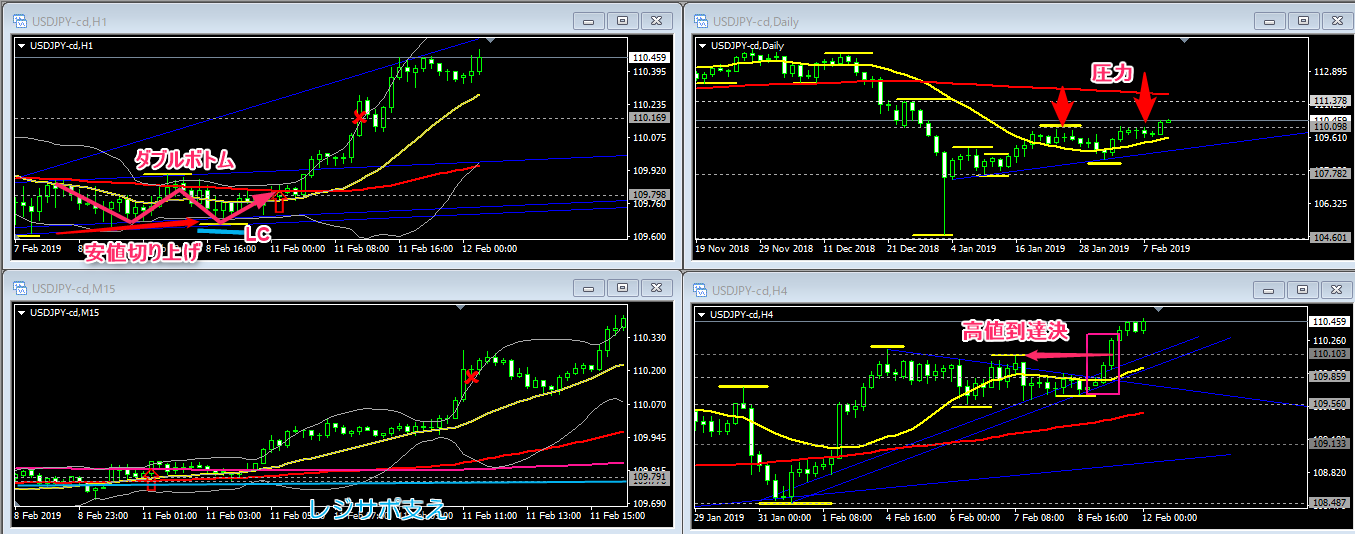Click price label 112.895 on Daily price axis
Viewport: 1355px width, 534px height.
click(x=1330, y=72)
